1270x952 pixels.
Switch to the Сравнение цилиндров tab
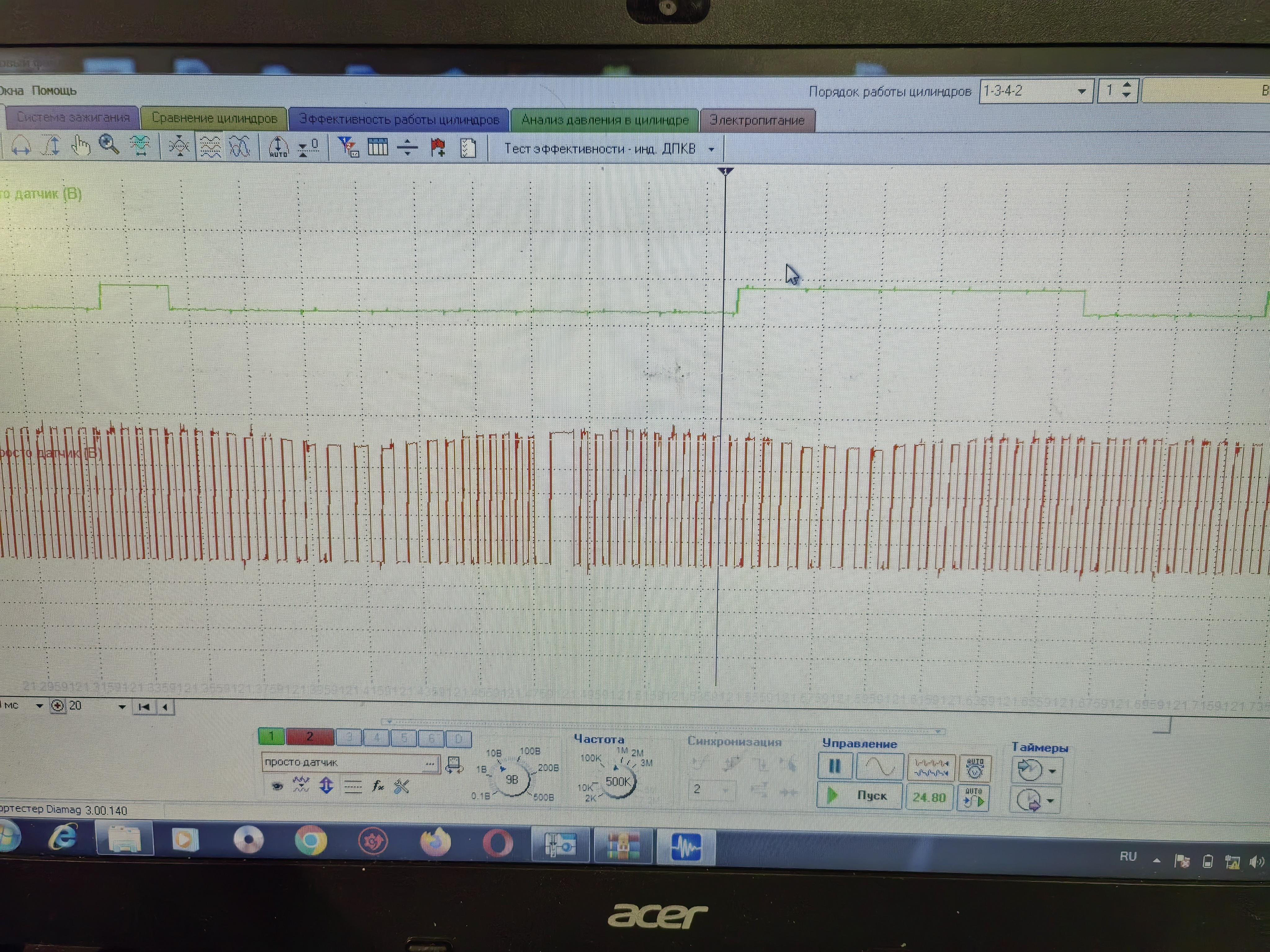(214, 118)
